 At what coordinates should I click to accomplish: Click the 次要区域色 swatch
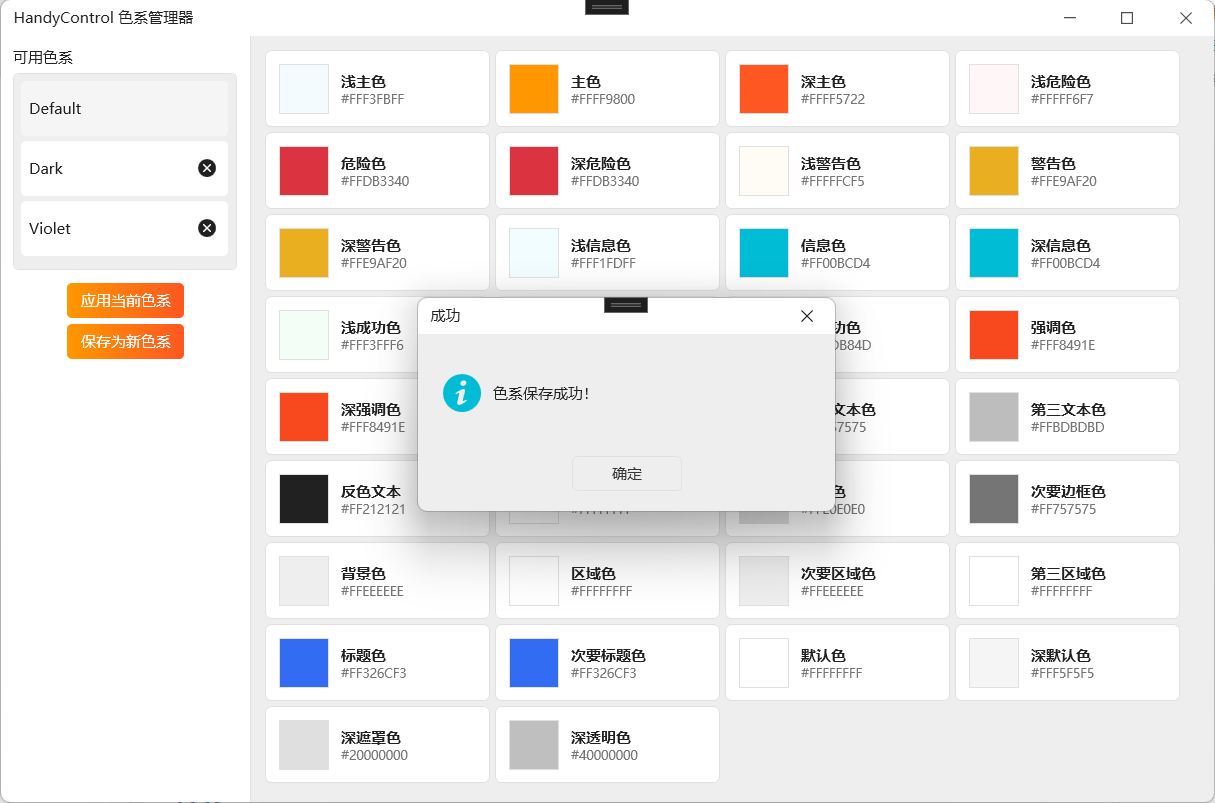pyautogui.click(x=764, y=581)
